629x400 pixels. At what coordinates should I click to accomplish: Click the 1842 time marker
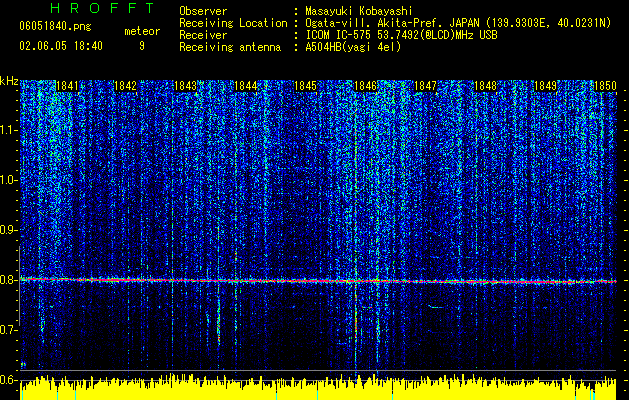click(126, 86)
